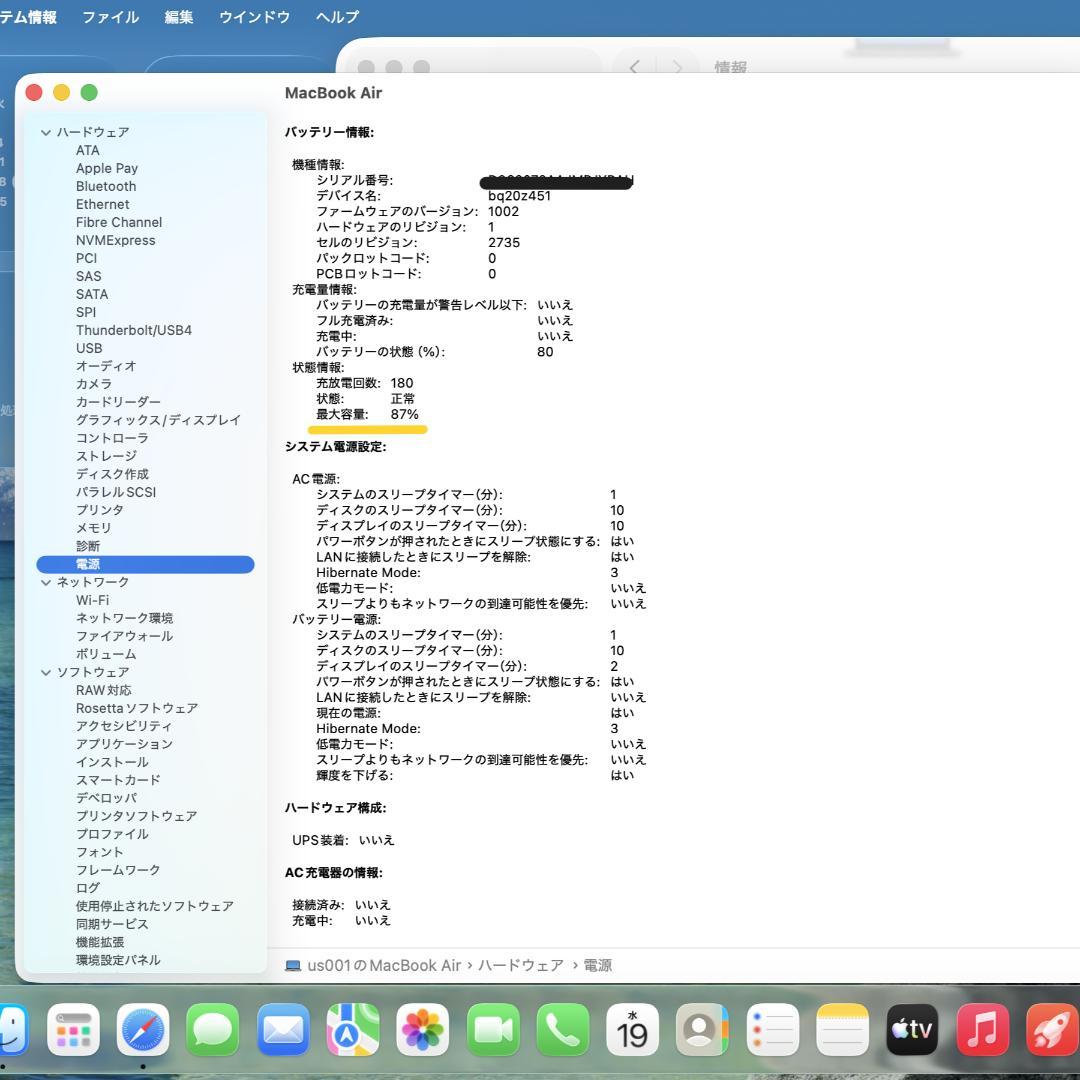Launch Apple TV from the Dock
Image resolution: width=1080 pixels, height=1080 pixels.
pos(913,1030)
